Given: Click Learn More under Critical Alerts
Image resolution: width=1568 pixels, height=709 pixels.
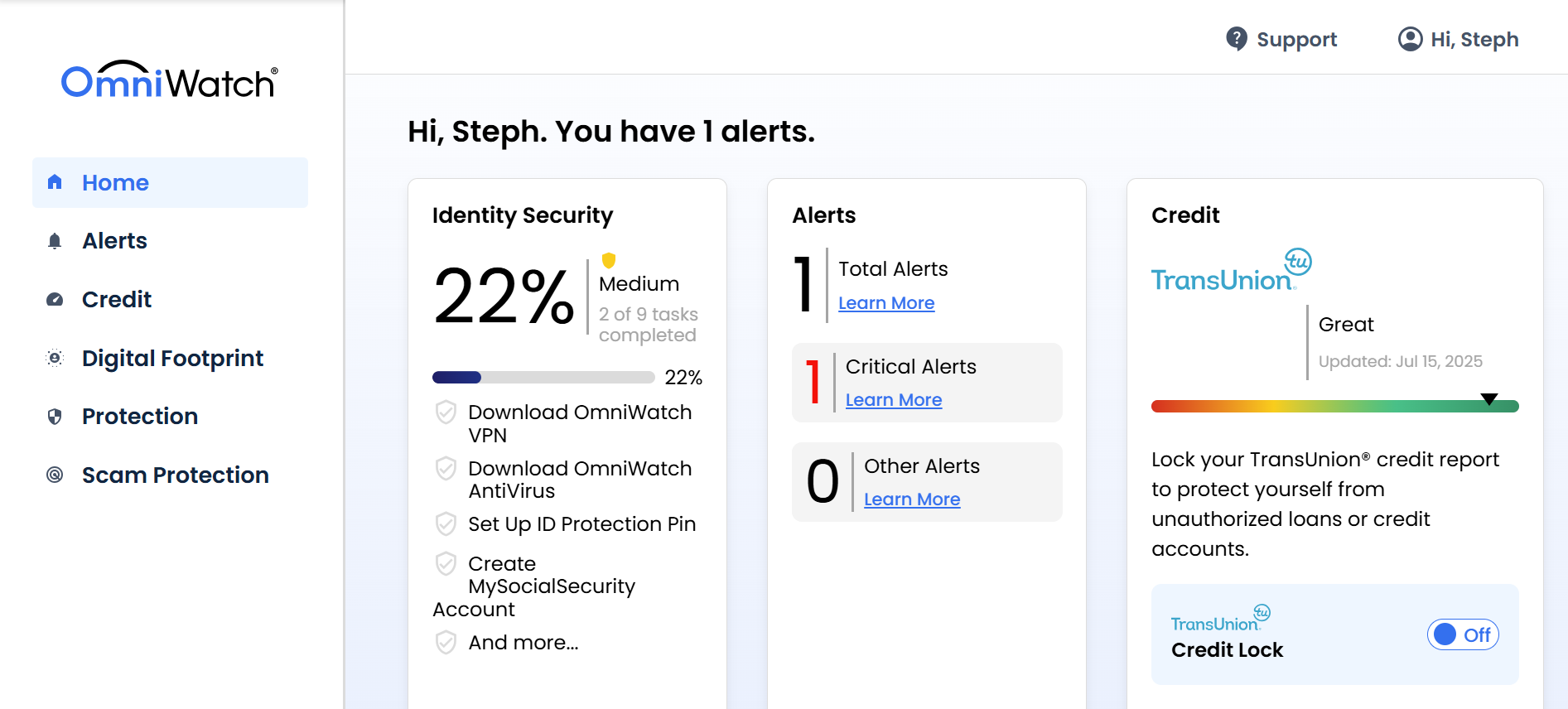Looking at the screenshot, I should pos(894,400).
